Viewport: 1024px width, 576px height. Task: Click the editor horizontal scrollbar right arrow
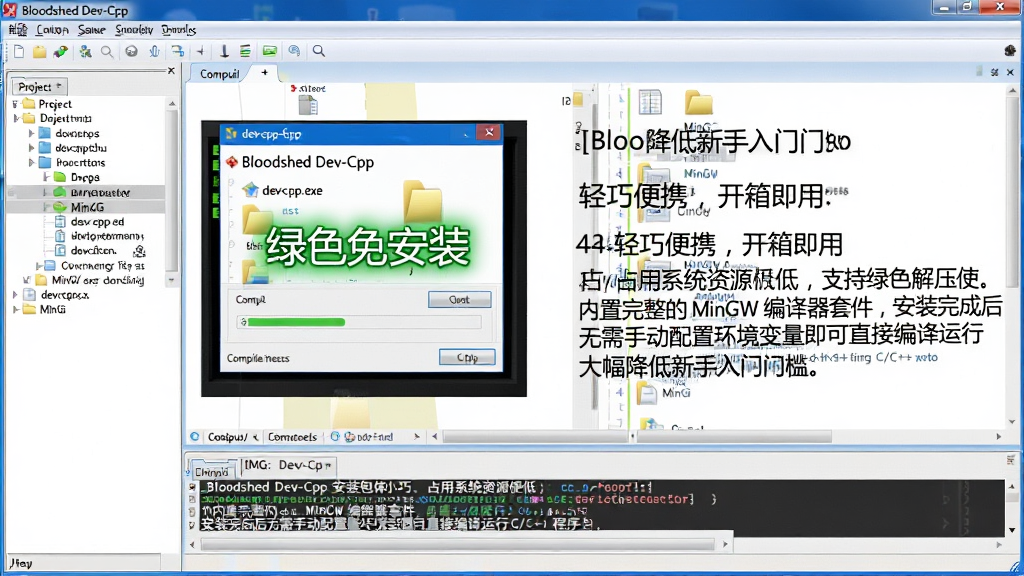[x=999, y=436]
